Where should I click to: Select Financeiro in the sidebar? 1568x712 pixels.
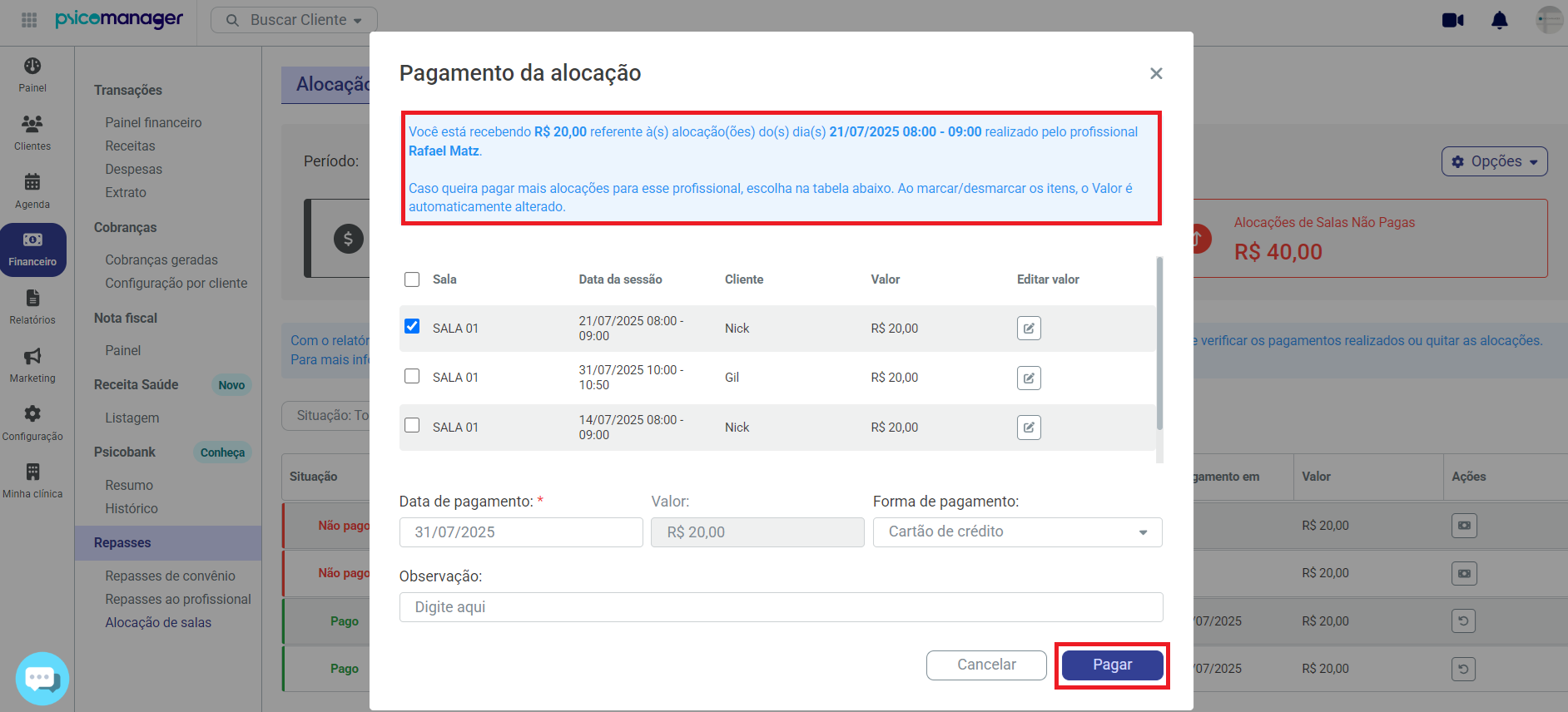[x=32, y=250]
